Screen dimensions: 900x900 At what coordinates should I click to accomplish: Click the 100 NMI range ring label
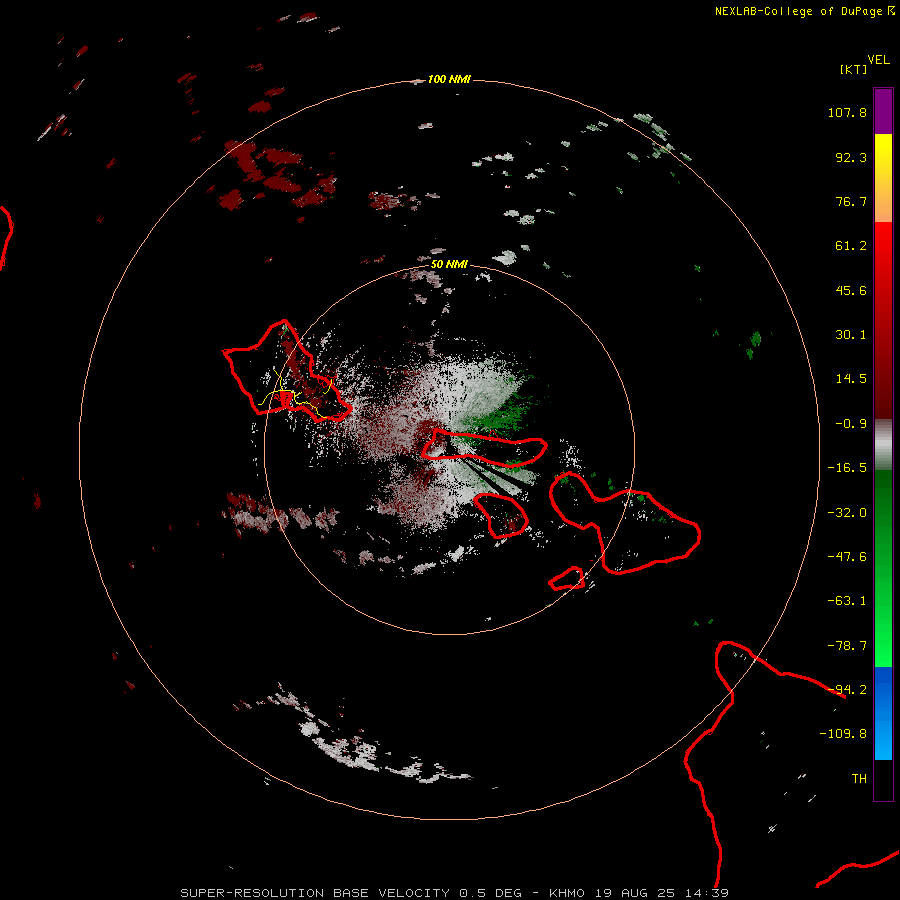pos(449,79)
